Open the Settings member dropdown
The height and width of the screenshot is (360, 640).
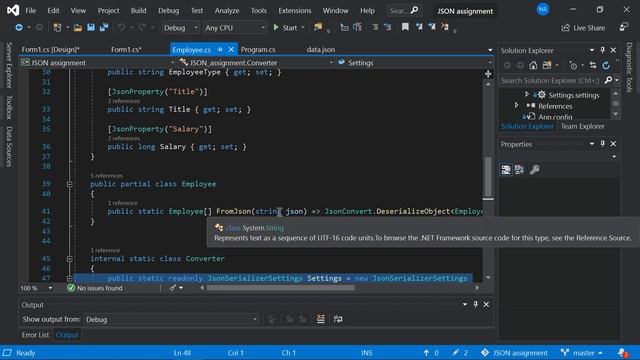pos(414,63)
